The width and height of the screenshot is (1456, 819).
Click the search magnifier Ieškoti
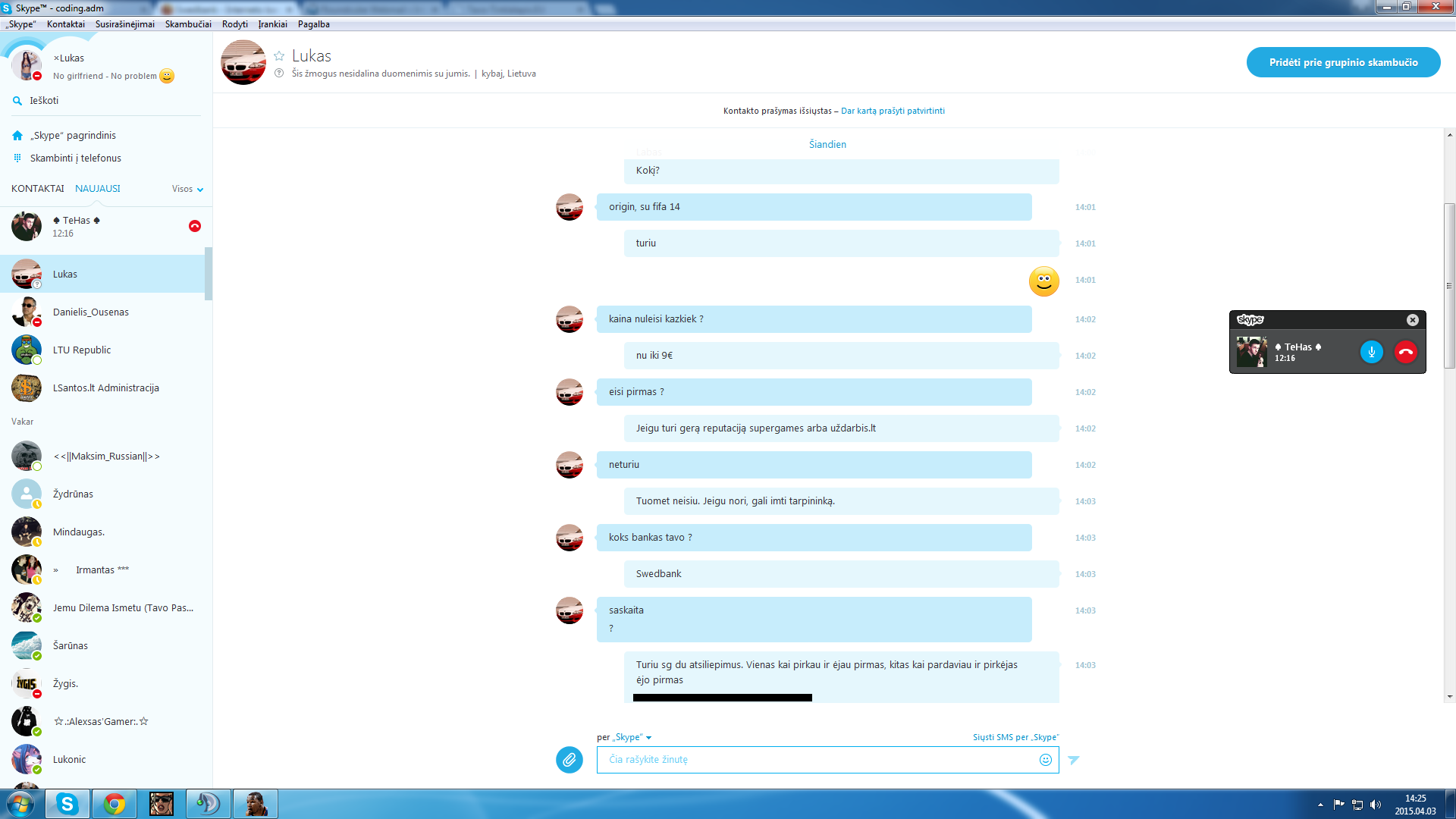coord(17,101)
